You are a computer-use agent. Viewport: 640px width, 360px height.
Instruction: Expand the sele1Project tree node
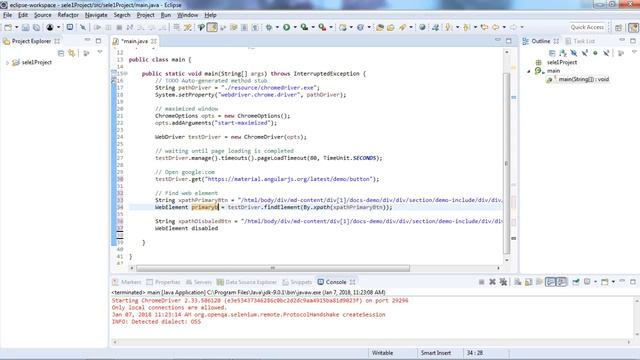coord(7,62)
